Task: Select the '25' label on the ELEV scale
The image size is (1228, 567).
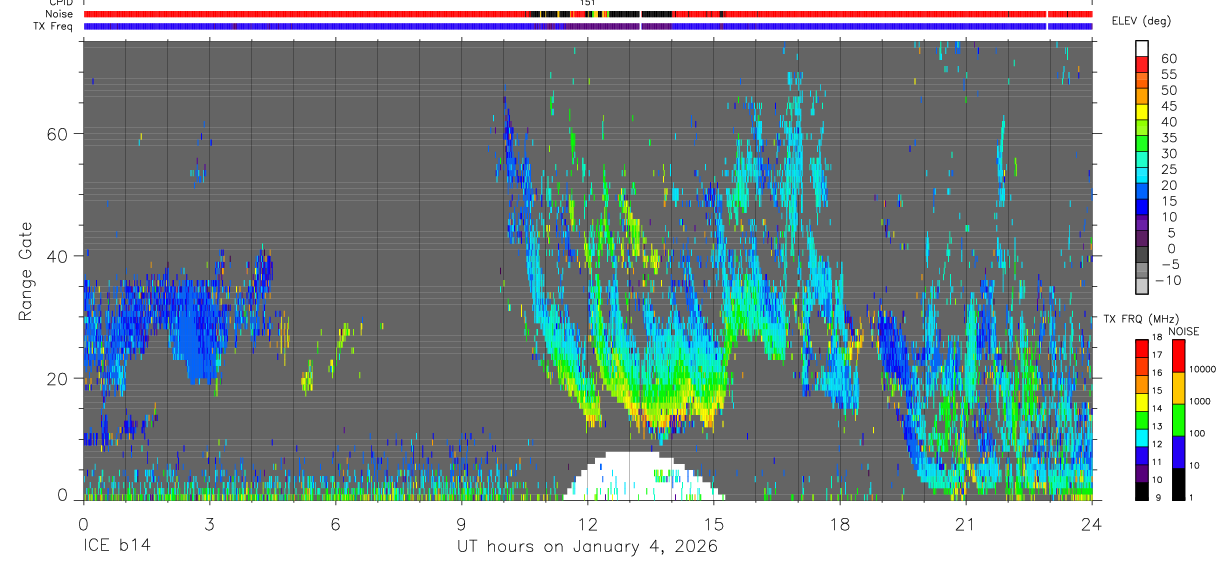Action: click(x=1168, y=170)
